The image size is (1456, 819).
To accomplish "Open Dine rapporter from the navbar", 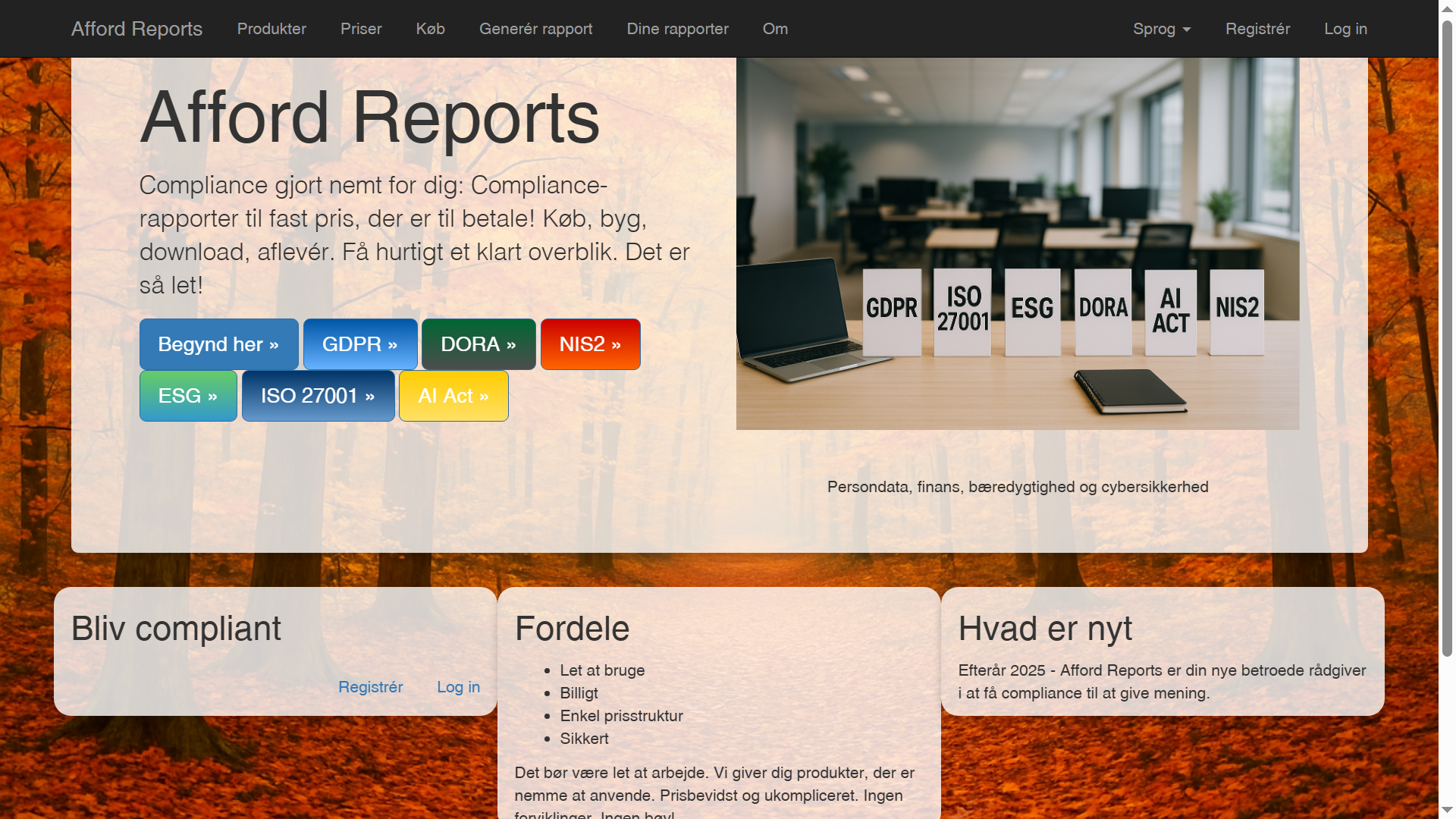I will click(x=677, y=29).
